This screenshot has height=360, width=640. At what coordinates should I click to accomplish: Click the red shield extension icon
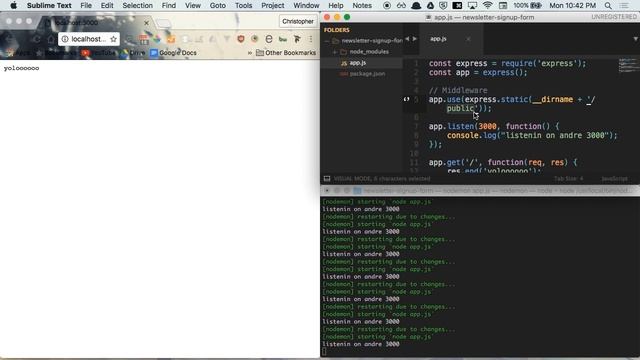pyautogui.click(x=241, y=39)
